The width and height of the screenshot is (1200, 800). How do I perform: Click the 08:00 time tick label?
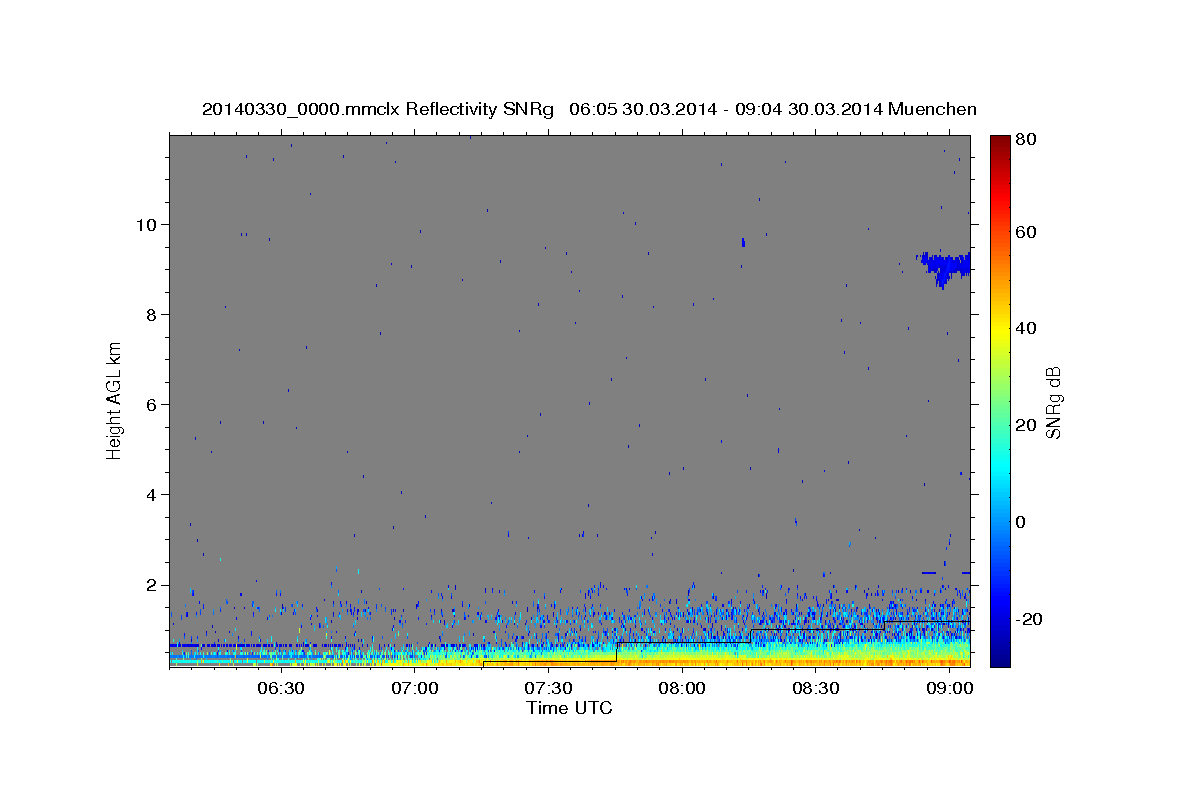tap(683, 688)
